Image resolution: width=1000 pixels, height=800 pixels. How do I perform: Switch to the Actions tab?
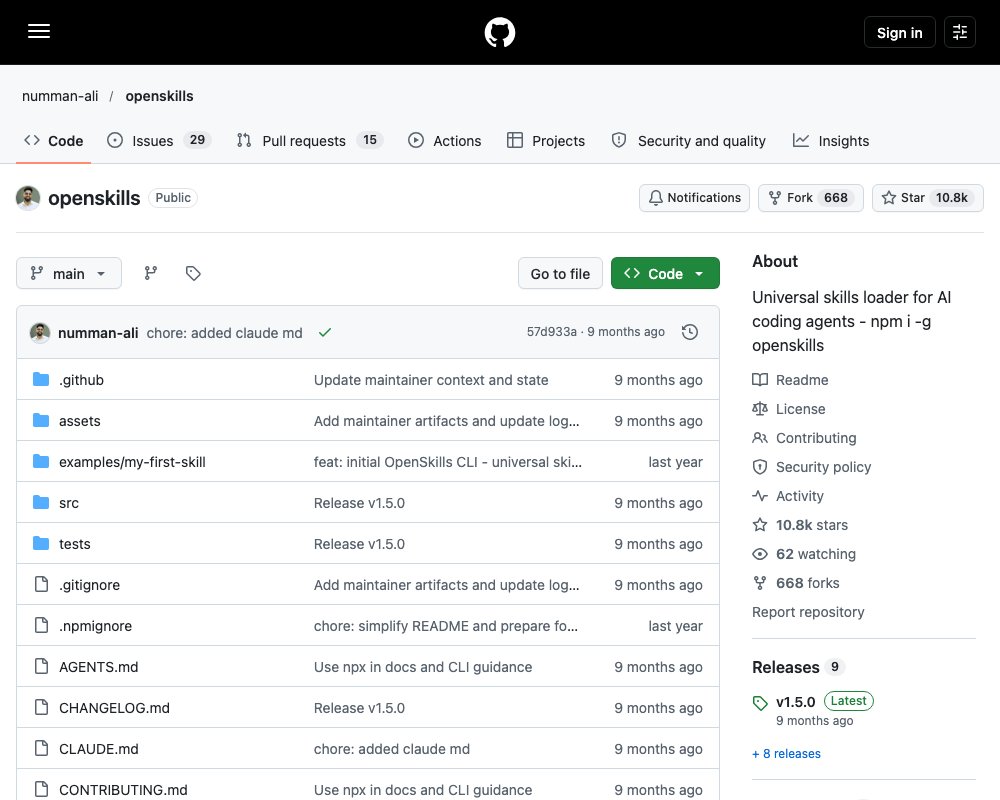(445, 141)
